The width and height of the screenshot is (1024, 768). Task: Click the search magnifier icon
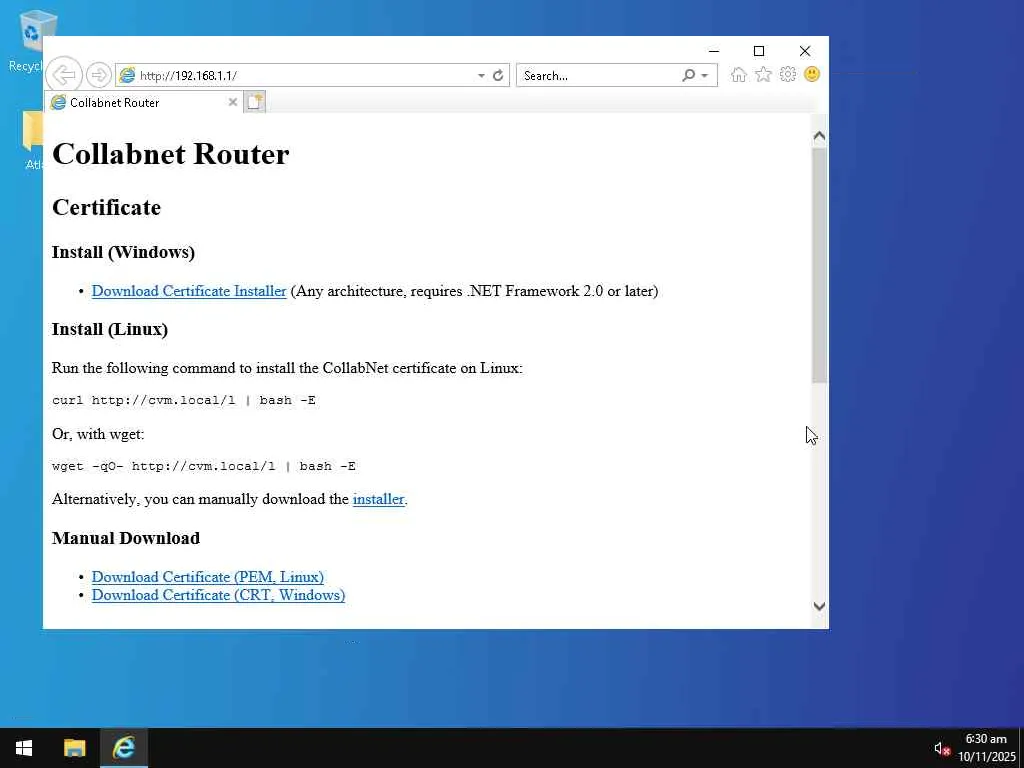(x=688, y=75)
